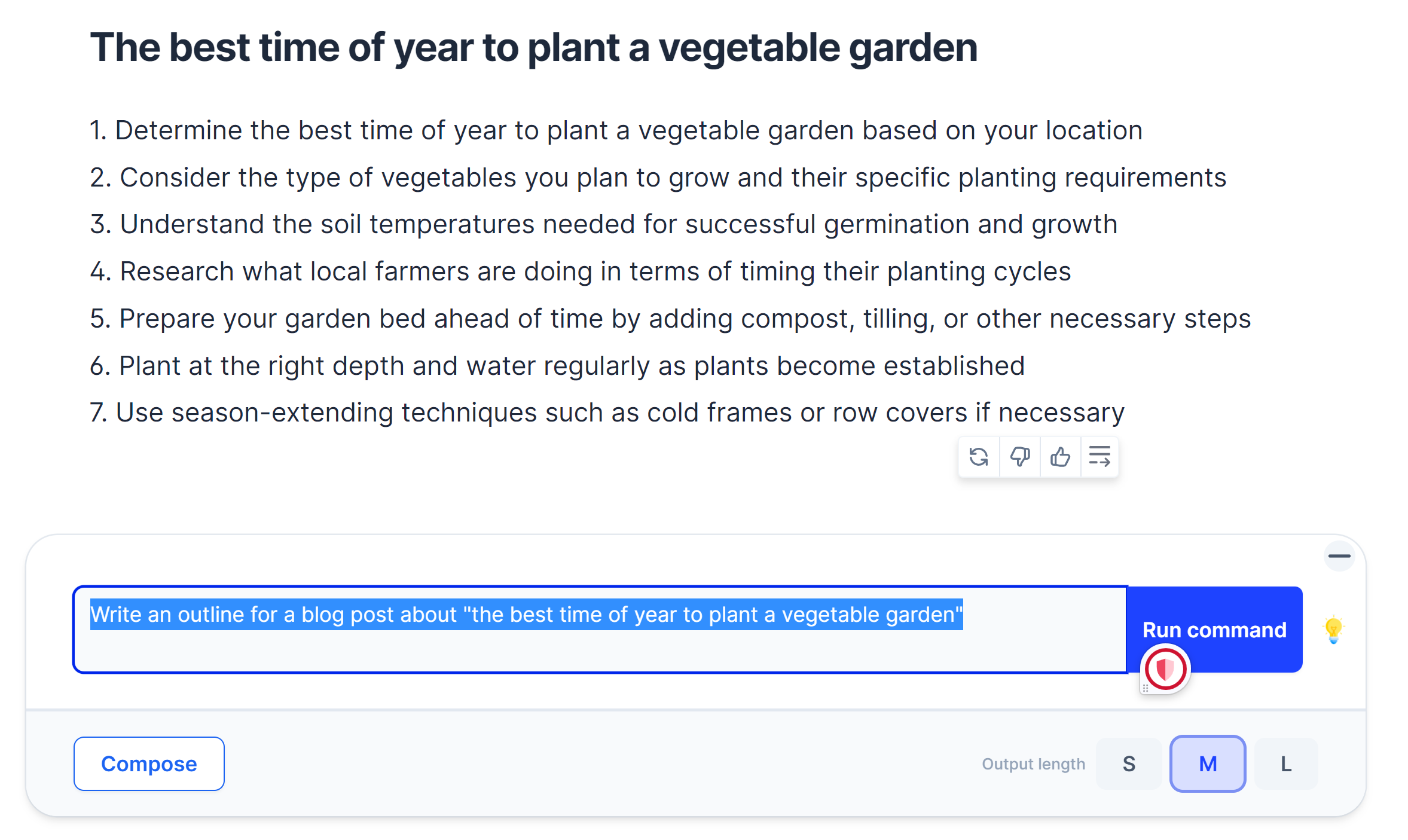Click the "Output length" label
Viewport: 1408px width, 840px height.
[1033, 764]
